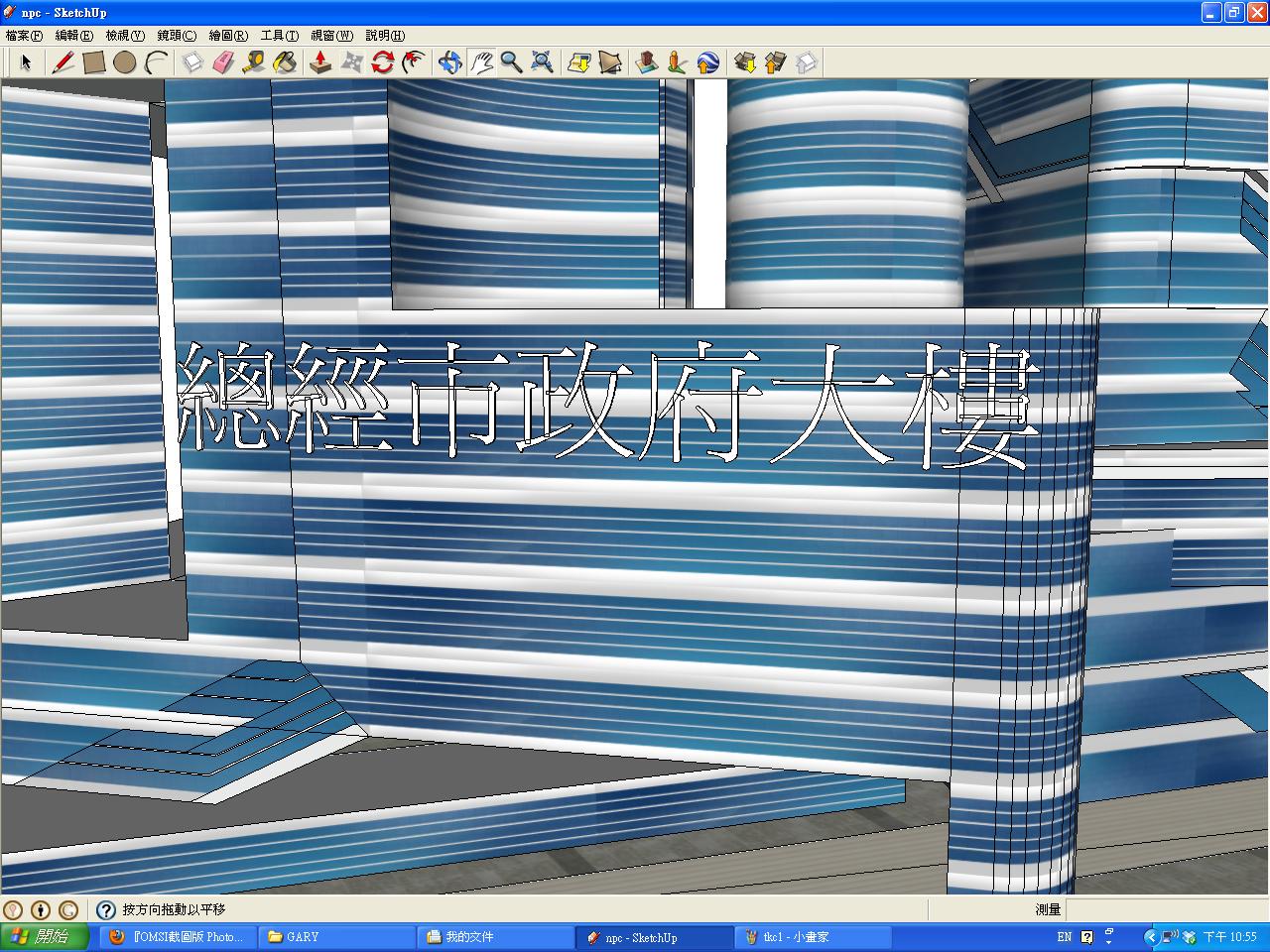Viewport: 1270px width, 952px height.
Task: Click the Rotate tool with red arrows
Action: [382, 63]
